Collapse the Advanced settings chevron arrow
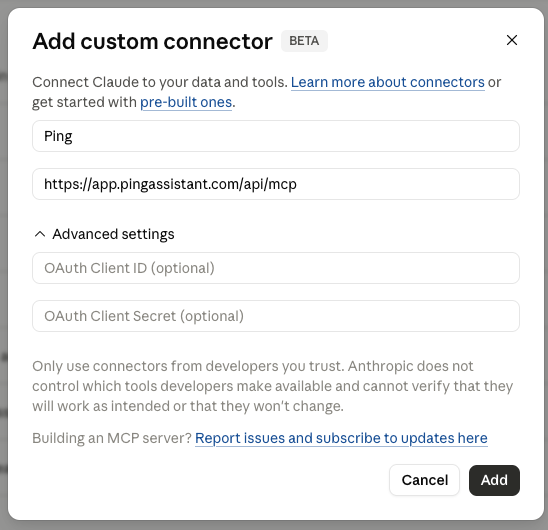Image resolution: width=548 pixels, height=530 pixels. 40,234
